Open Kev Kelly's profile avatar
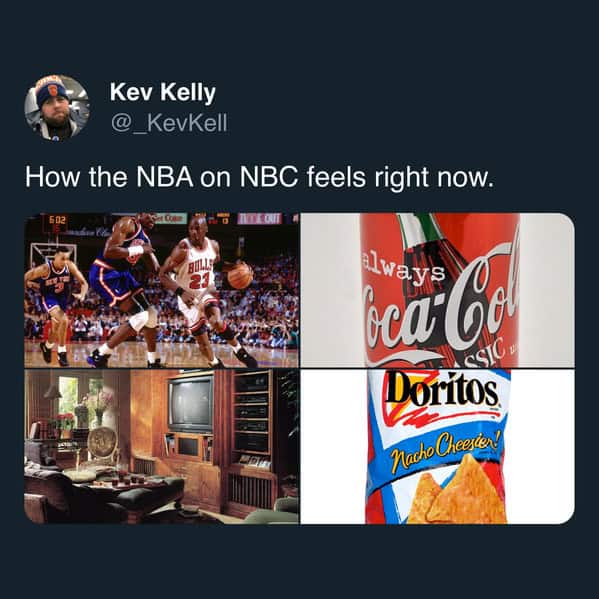Screen dimensions: 599x599 point(57,108)
